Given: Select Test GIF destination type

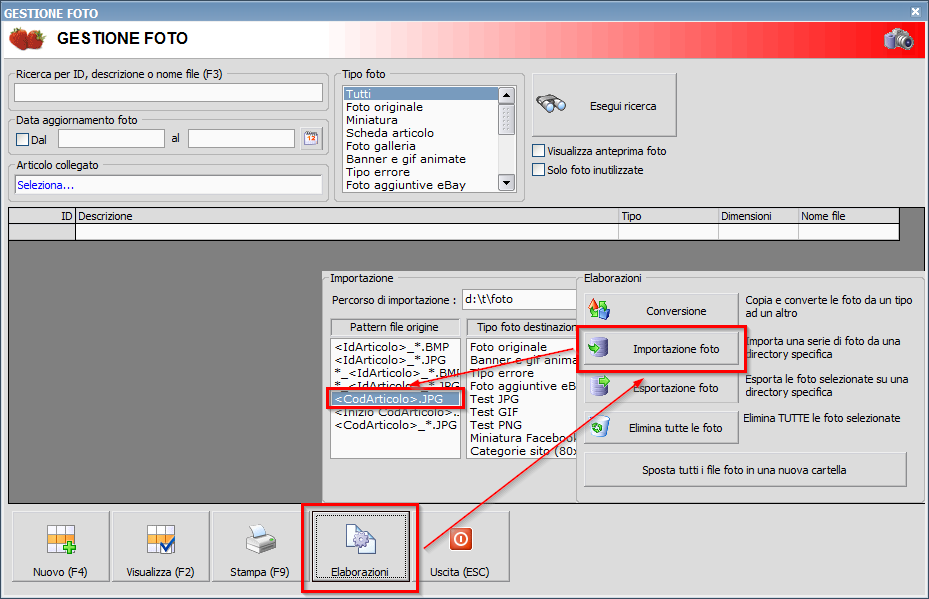Looking at the screenshot, I should tap(522, 412).
